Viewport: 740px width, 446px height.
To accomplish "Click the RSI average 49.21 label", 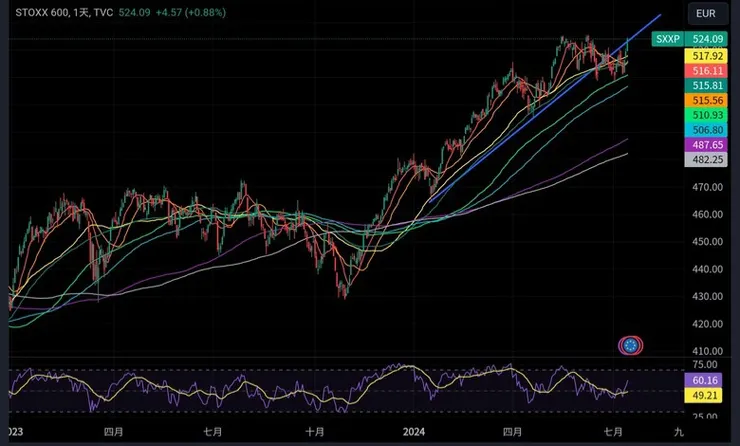I will point(703,395).
